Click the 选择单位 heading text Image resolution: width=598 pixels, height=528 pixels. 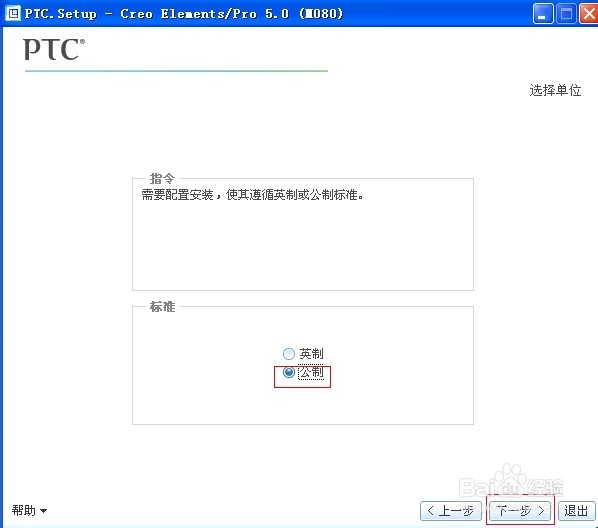(x=555, y=90)
